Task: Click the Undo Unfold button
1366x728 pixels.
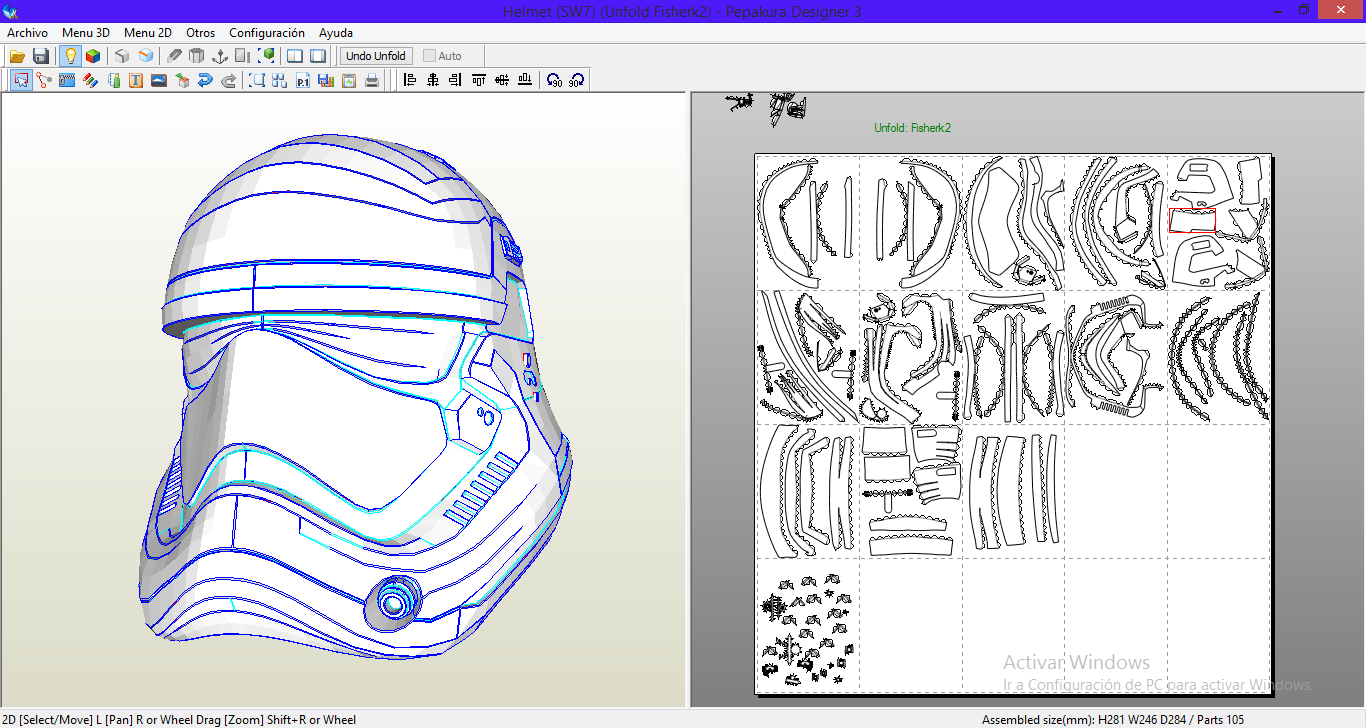Action: click(376, 56)
